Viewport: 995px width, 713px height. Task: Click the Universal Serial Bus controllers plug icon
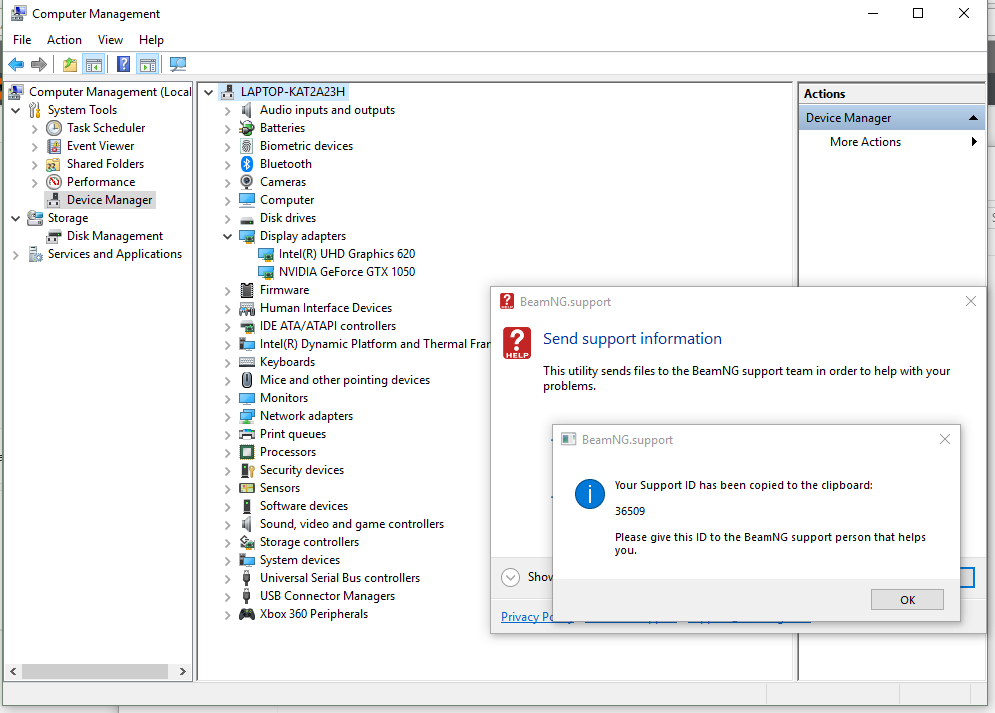(x=247, y=578)
